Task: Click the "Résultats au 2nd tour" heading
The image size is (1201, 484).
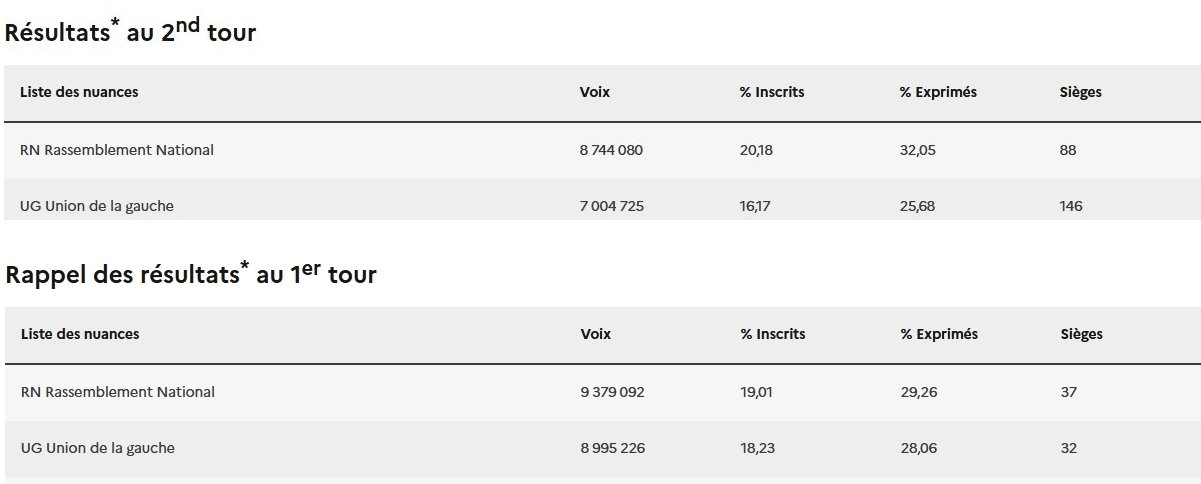Action: [131, 33]
